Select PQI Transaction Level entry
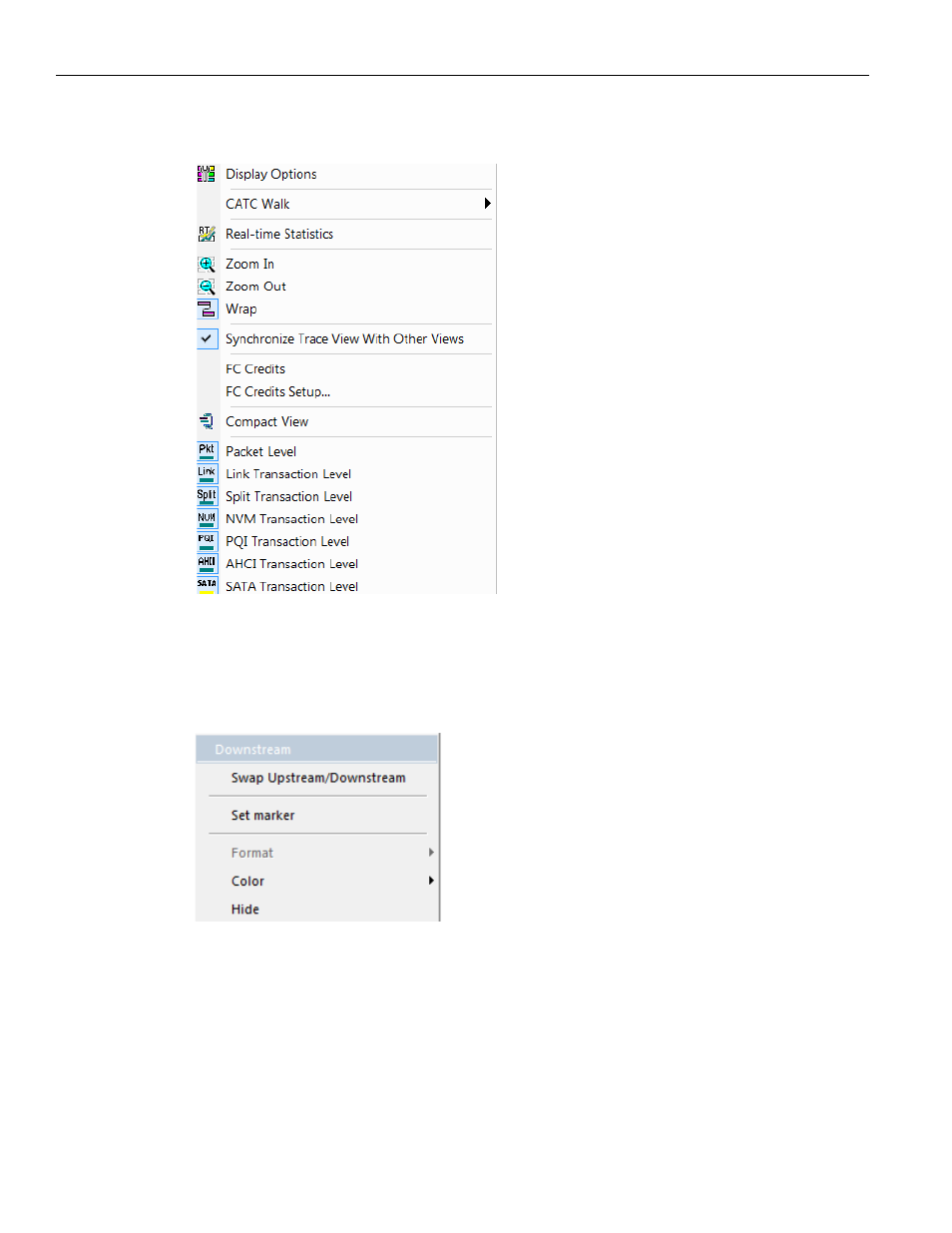Screen dimensions: 952x1233 pos(287,541)
